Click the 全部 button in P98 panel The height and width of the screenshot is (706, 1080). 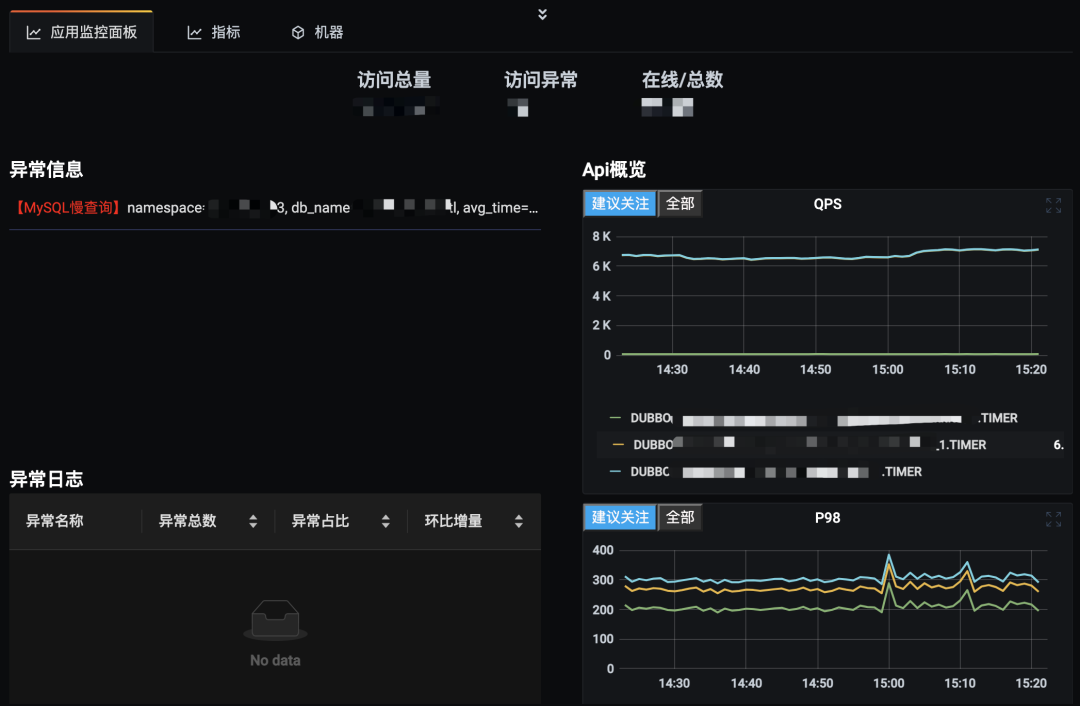pyautogui.click(x=679, y=517)
